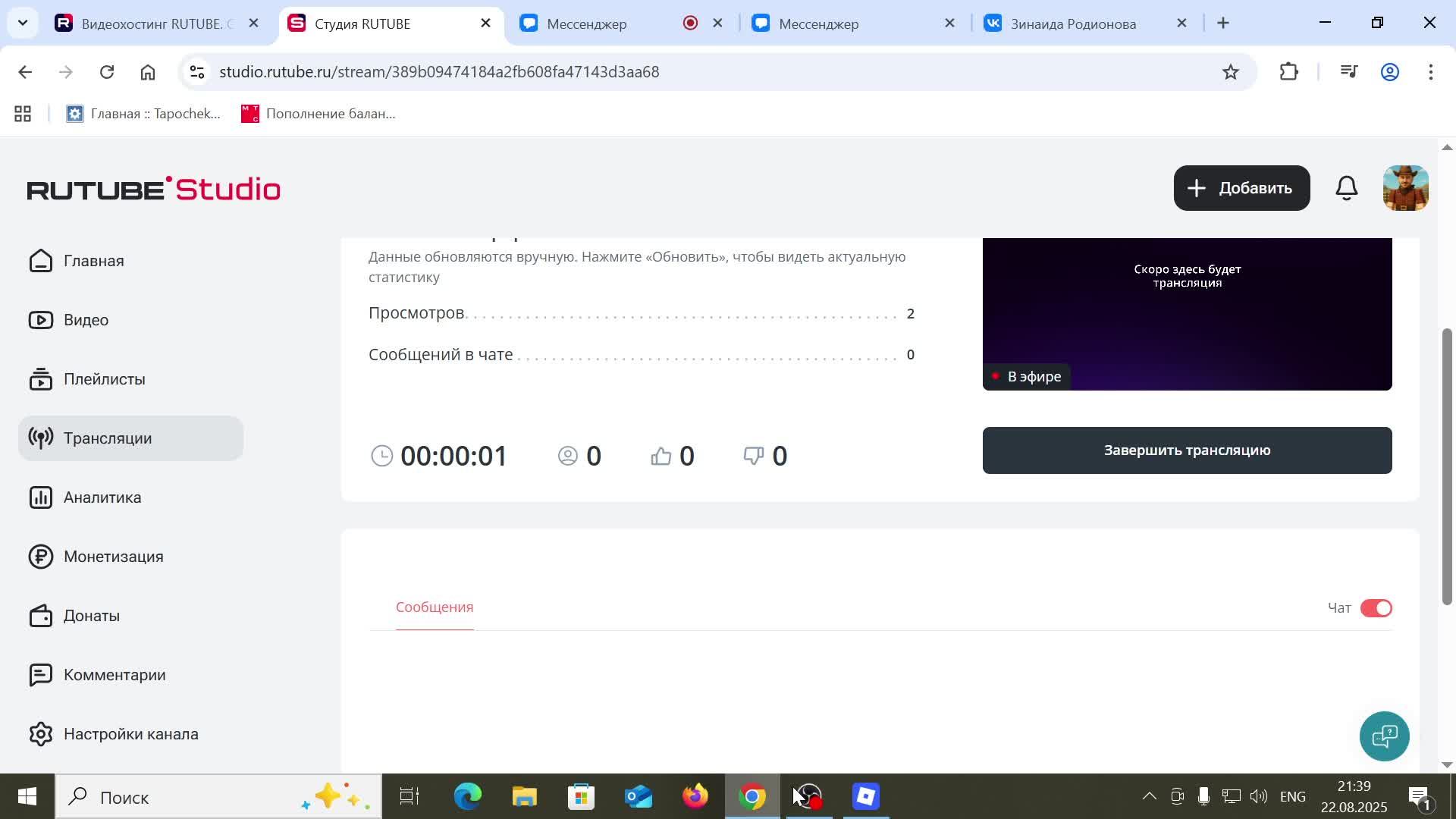Go to Монетизация section

(x=112, y=556)
